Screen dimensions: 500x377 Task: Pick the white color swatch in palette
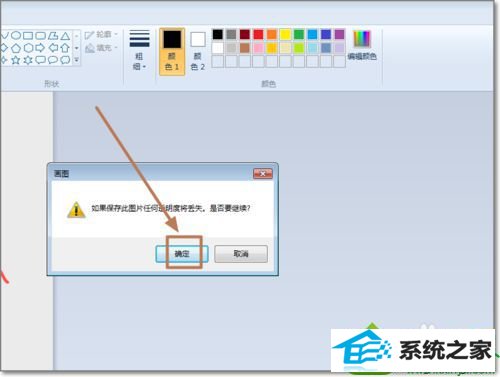click(218, 48)
